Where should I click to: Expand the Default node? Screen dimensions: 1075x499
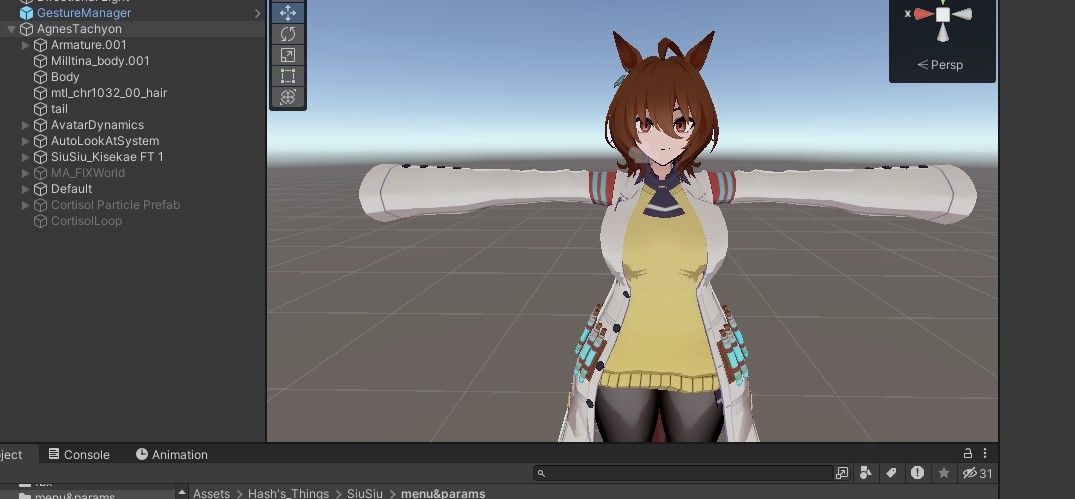point(25,189)
